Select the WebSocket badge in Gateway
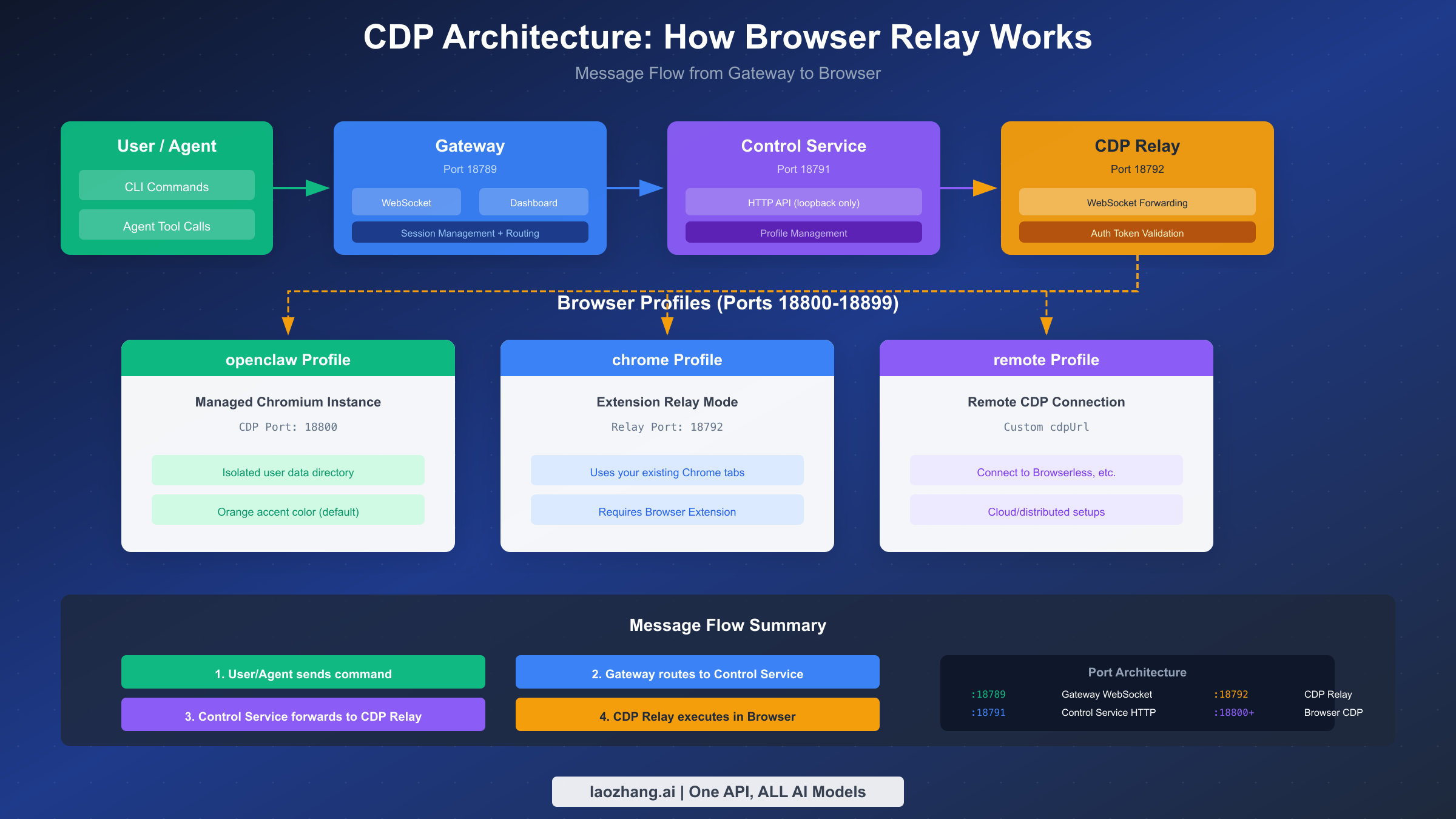The image size is (1456, 819). point(406,202)
